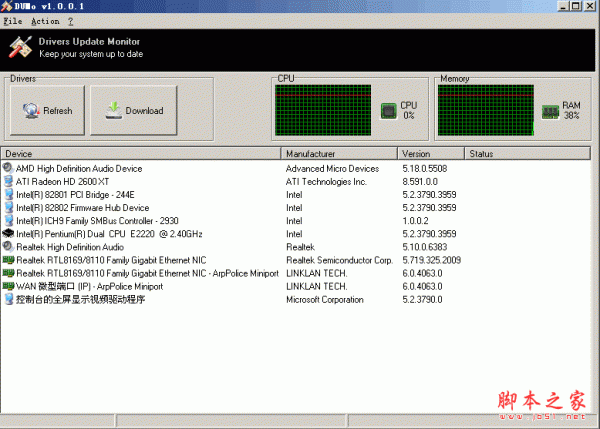This screenshot has width=600, height=429.
Task: Click version 5.18.0.5508 cell
Action: tap(425, 168)
